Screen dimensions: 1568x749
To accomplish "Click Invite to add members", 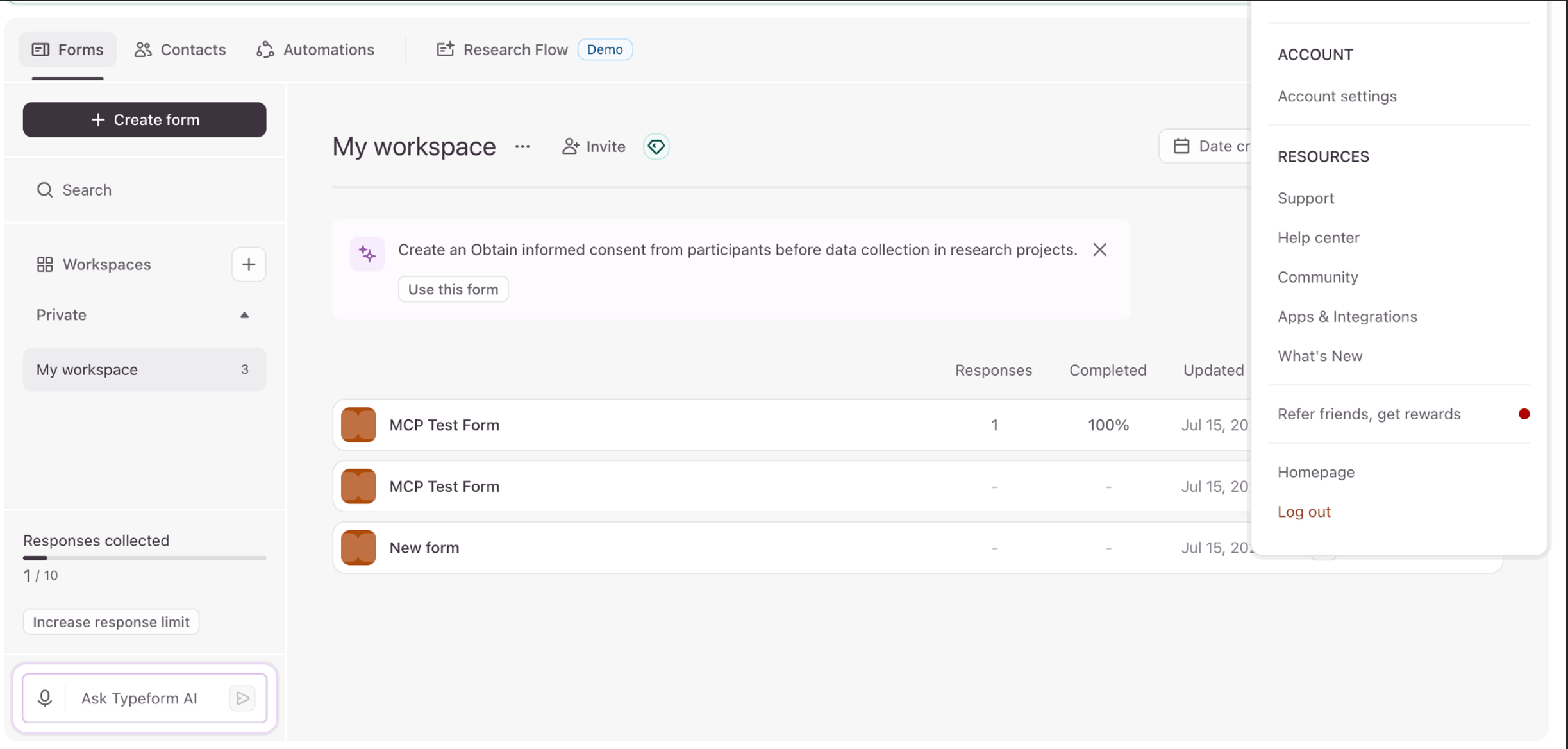I will pyautogui.click(x=594, y=147).
